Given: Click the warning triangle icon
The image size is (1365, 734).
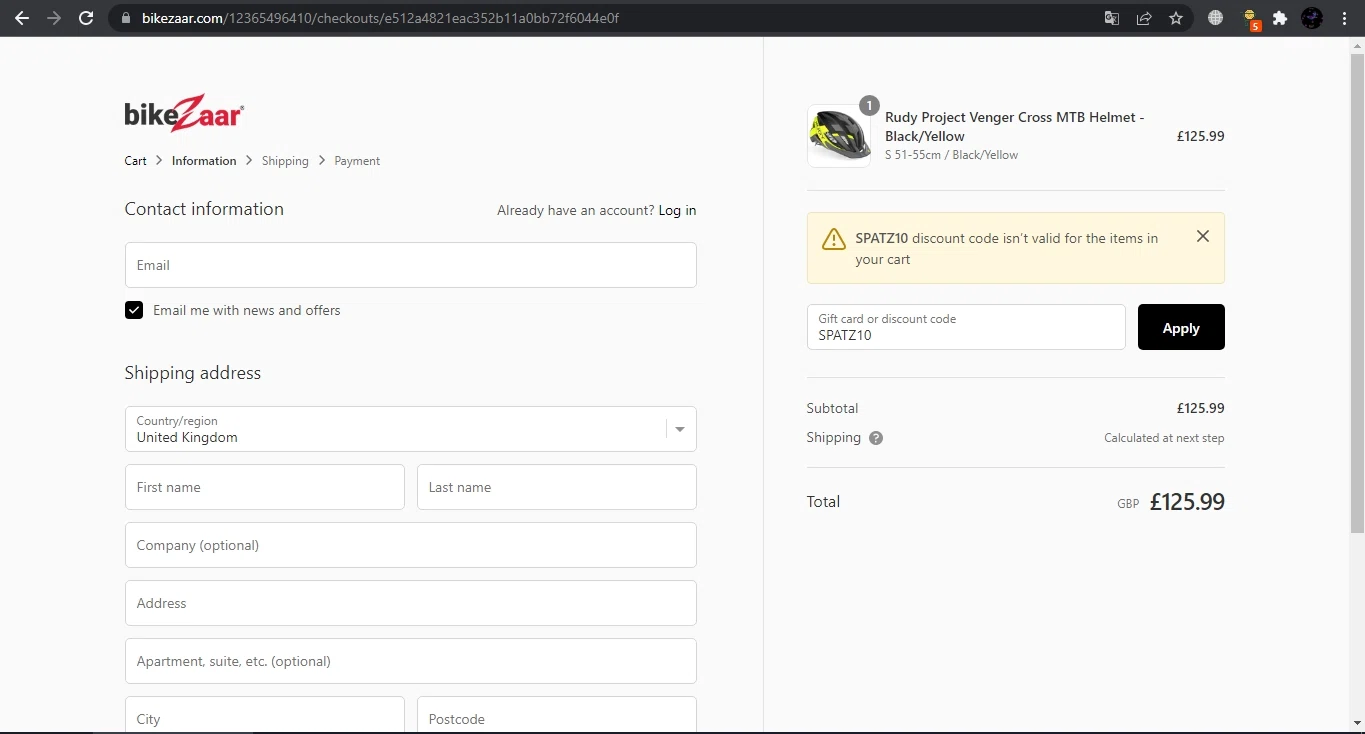Looking at the screenshot, I should coord(834,239).
